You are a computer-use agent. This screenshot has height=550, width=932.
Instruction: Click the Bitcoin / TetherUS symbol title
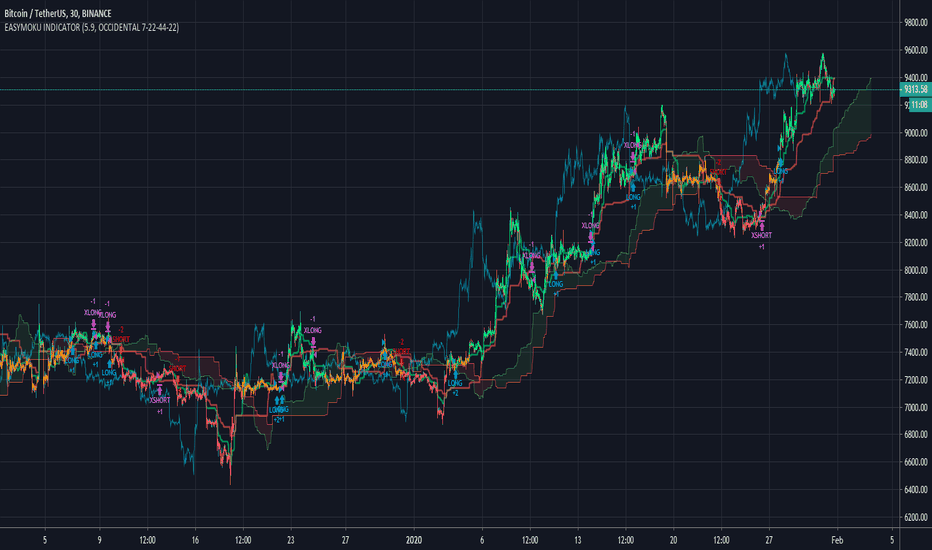(x=58, y=13)
